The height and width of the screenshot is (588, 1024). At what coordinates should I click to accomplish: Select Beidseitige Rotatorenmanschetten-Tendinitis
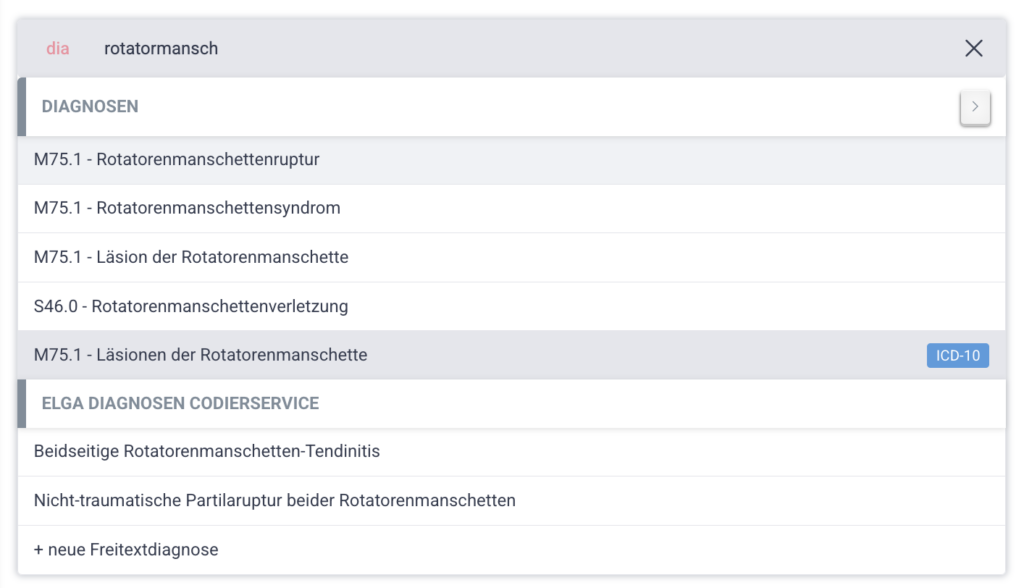pos(207,452)
